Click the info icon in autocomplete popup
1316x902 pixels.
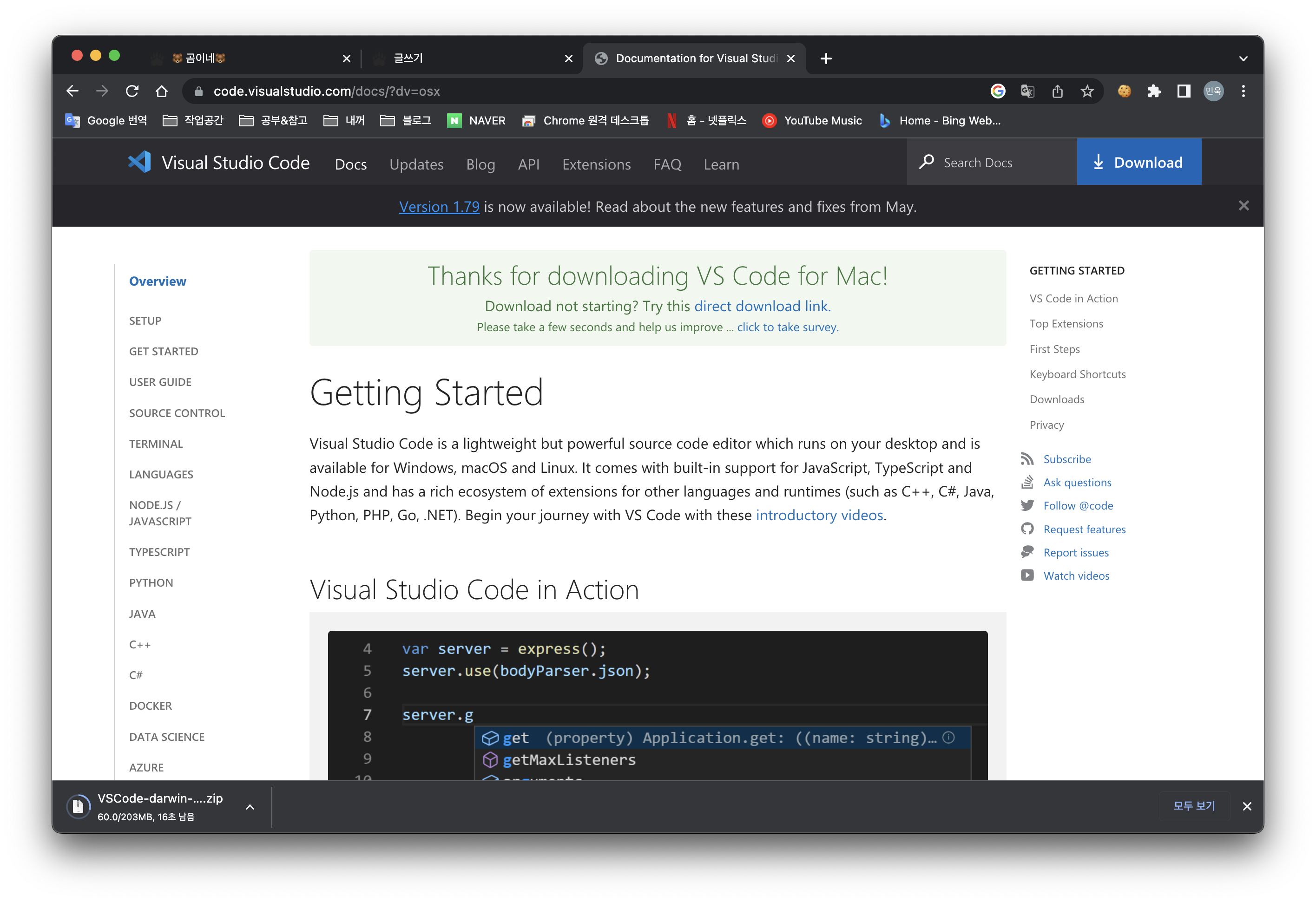949,737
